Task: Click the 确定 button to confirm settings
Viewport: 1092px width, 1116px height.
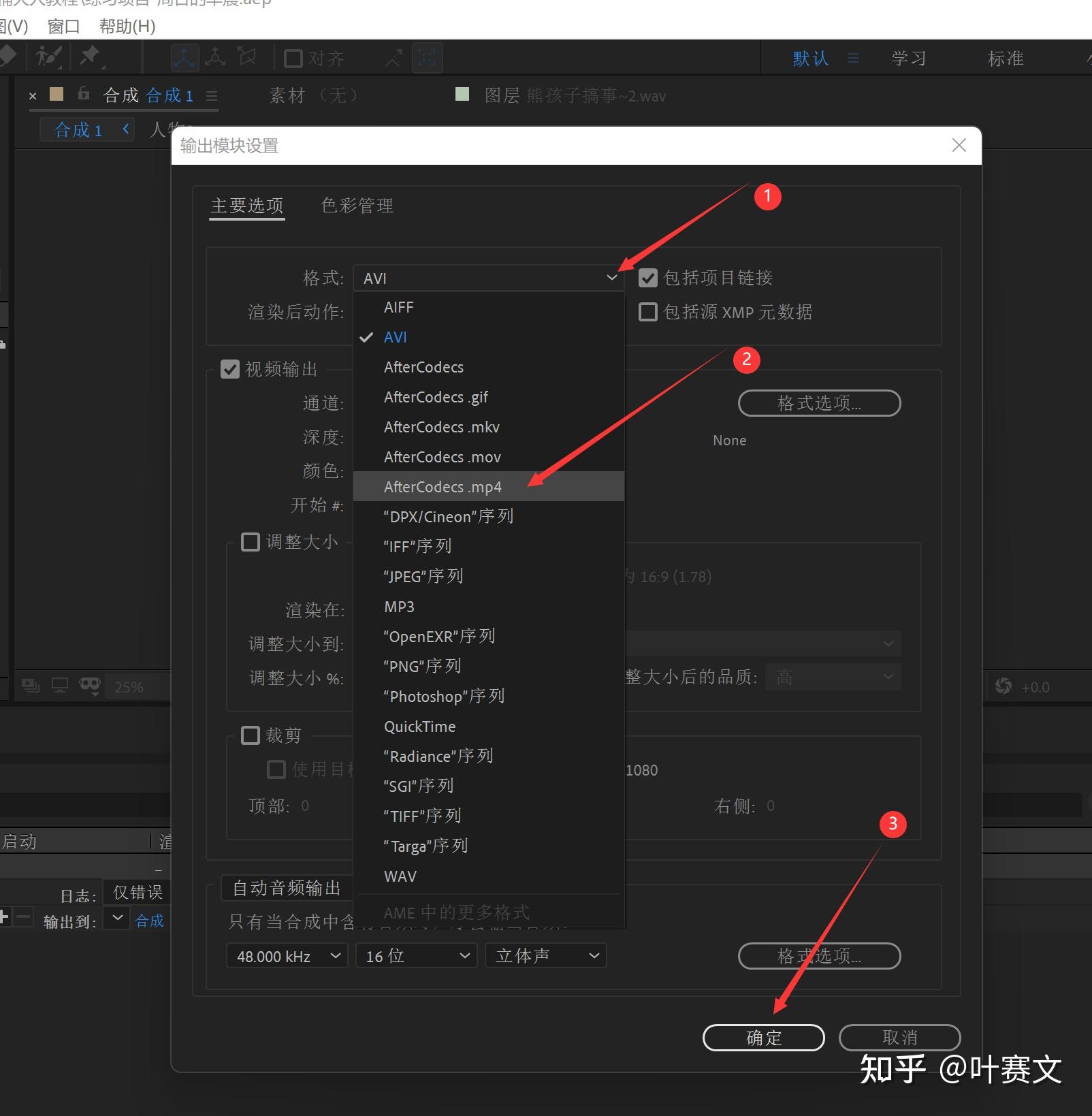Action: tap(763, 1038)
